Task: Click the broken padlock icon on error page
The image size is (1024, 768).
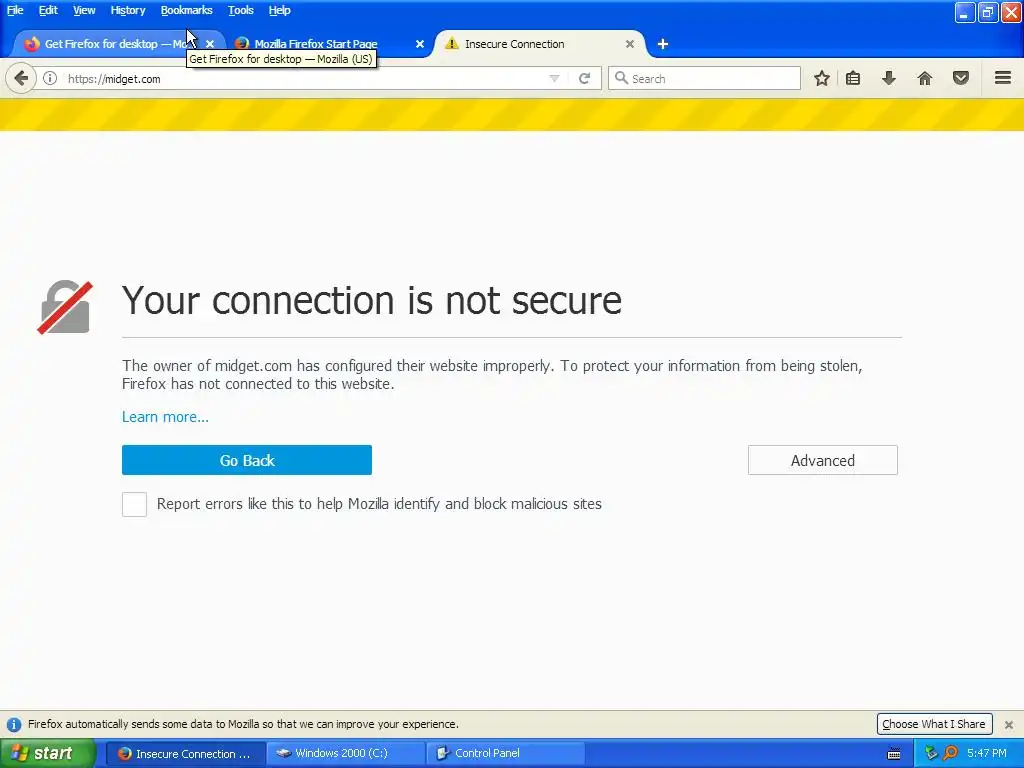Action: tap(65, 307)
